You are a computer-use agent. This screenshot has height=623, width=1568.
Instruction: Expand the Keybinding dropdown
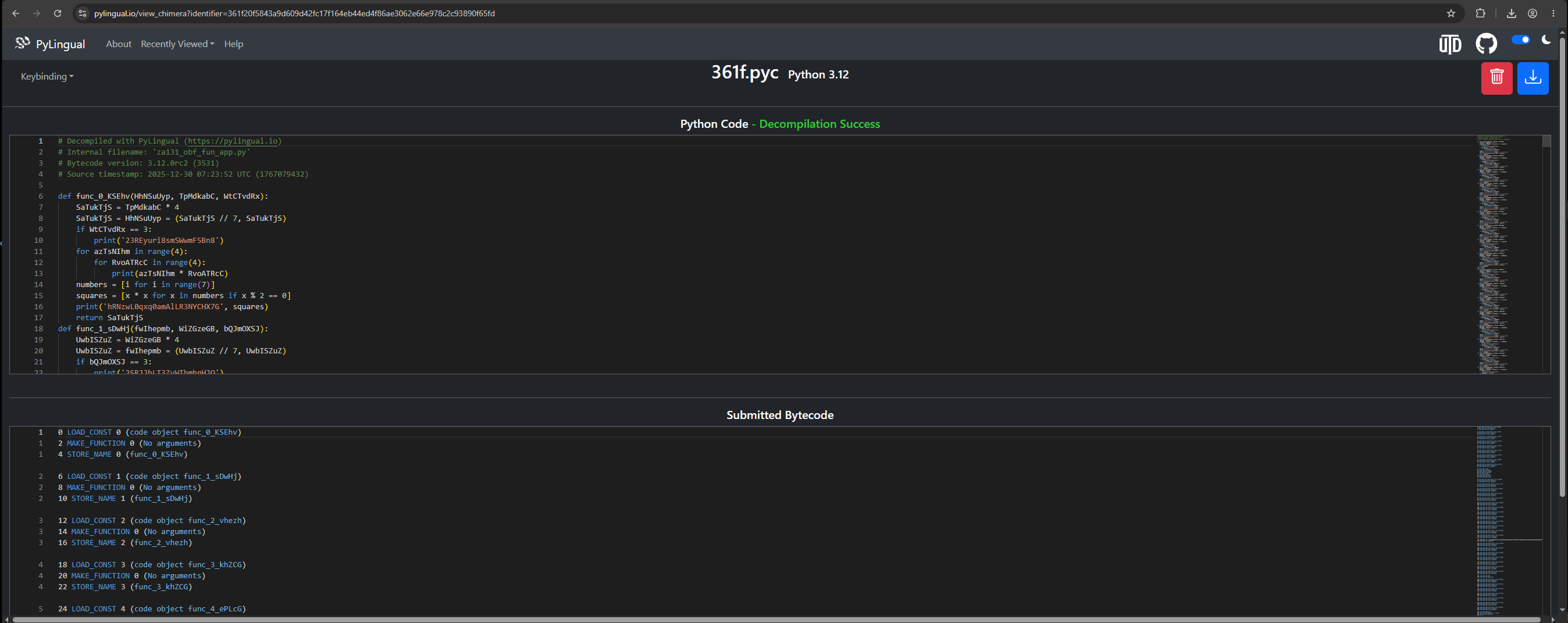[x=47, y=76]
